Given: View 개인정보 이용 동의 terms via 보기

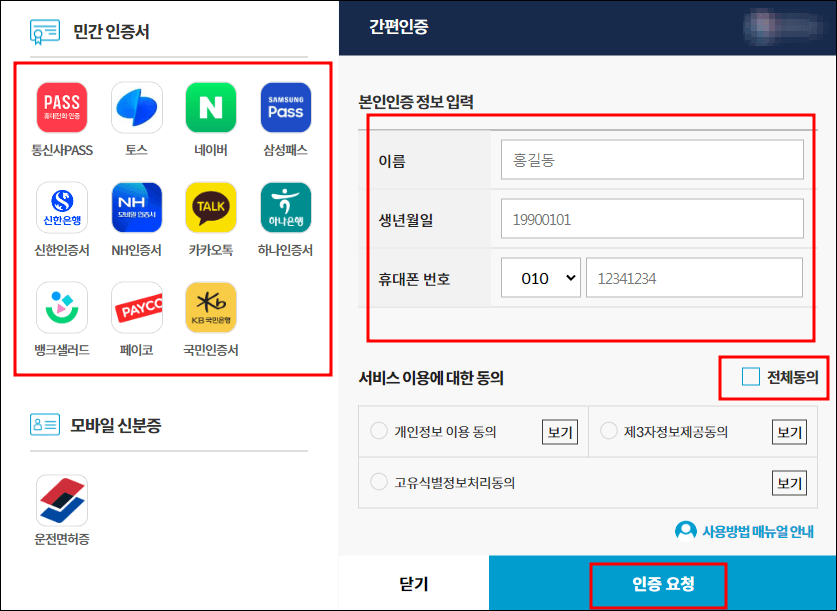Looking at the screenshot, I should point(560,432).
